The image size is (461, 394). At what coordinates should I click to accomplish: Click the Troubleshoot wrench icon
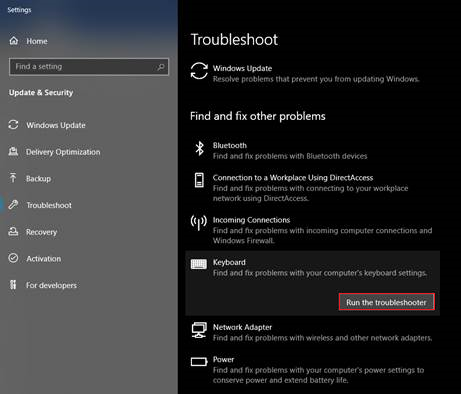13,205
